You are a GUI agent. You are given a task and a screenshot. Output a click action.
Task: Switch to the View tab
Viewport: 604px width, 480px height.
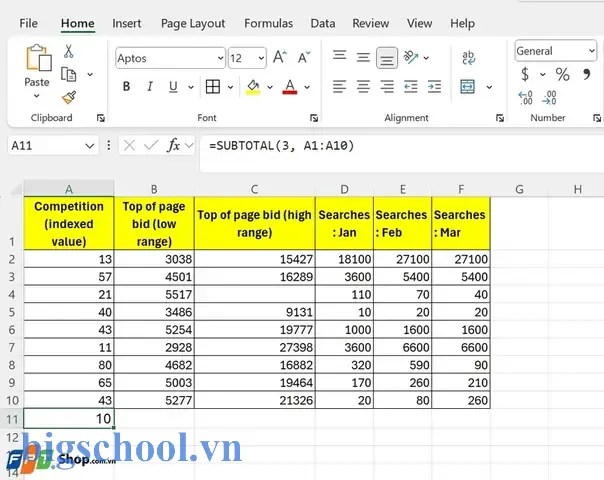tap(419, 23)
